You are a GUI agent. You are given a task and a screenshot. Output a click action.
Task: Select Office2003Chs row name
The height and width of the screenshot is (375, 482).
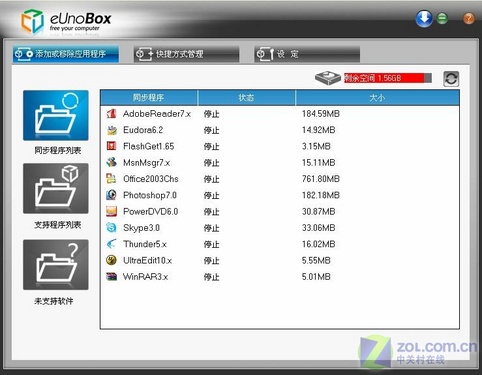click(x=151, y=179)
